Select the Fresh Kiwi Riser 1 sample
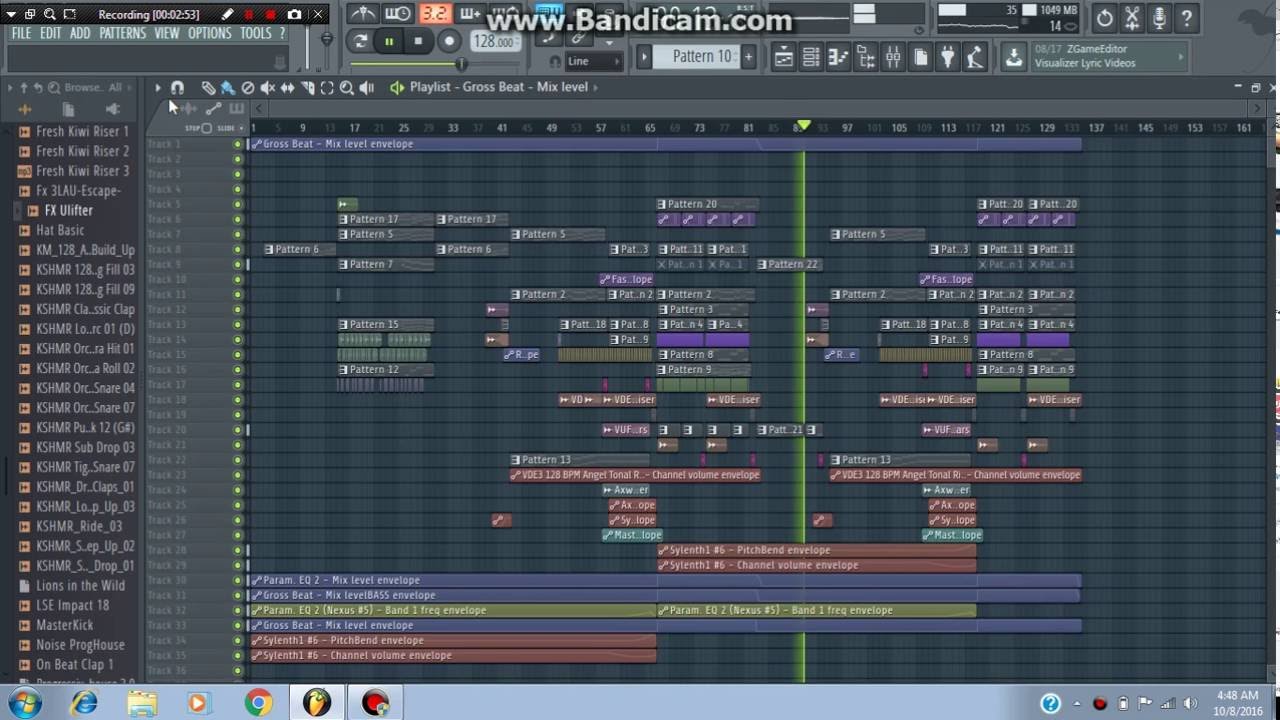1280x720 pixels. 80,131
